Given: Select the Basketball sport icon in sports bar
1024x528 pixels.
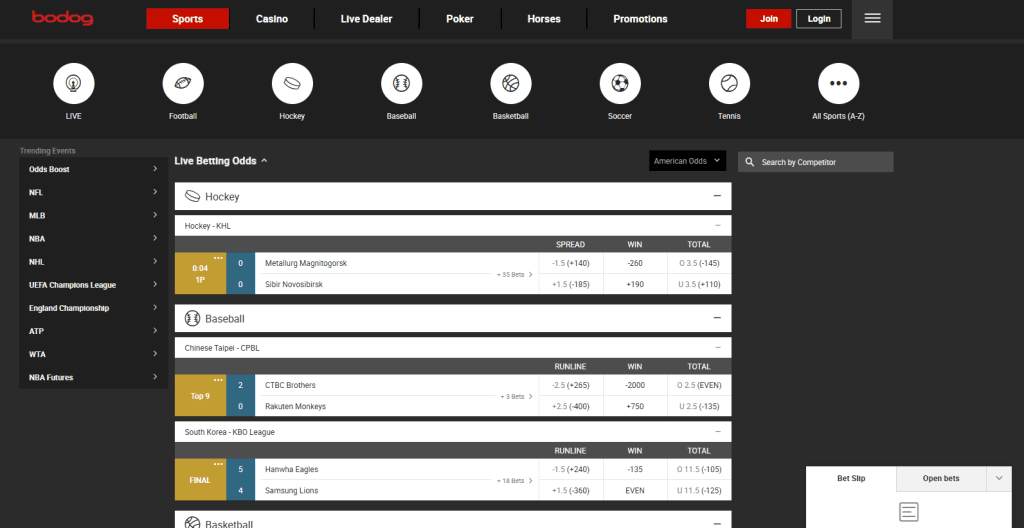Looking at the screenshot, I should 511,84.
